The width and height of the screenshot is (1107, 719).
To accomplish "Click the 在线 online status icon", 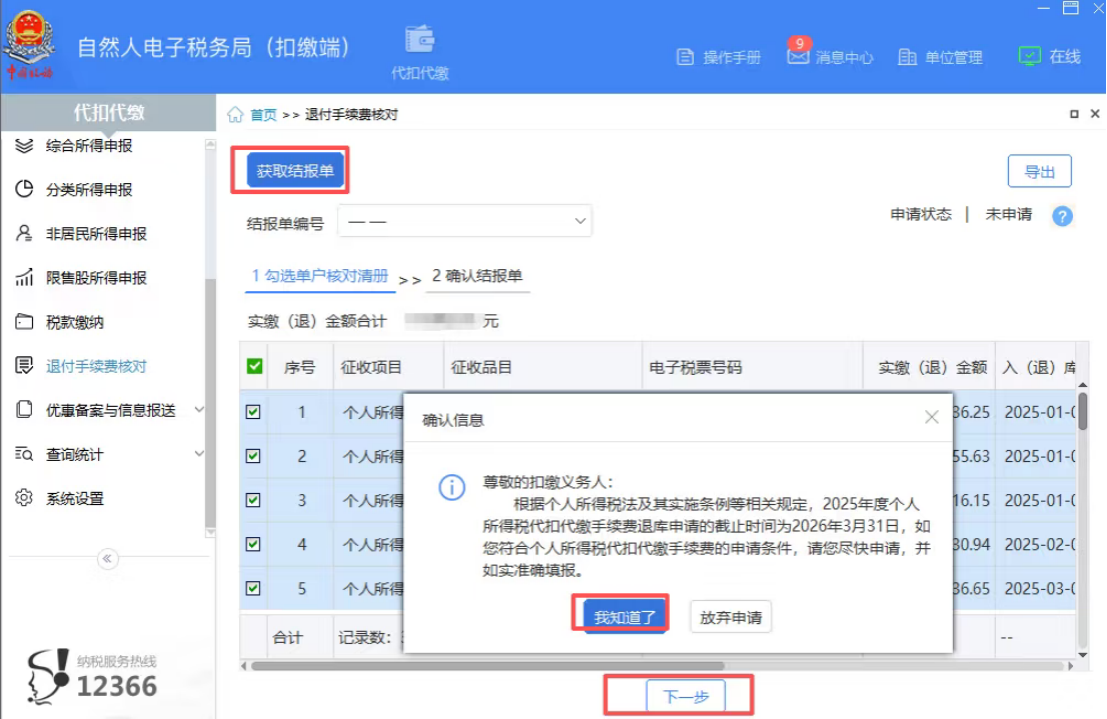I will [1030, 57].
